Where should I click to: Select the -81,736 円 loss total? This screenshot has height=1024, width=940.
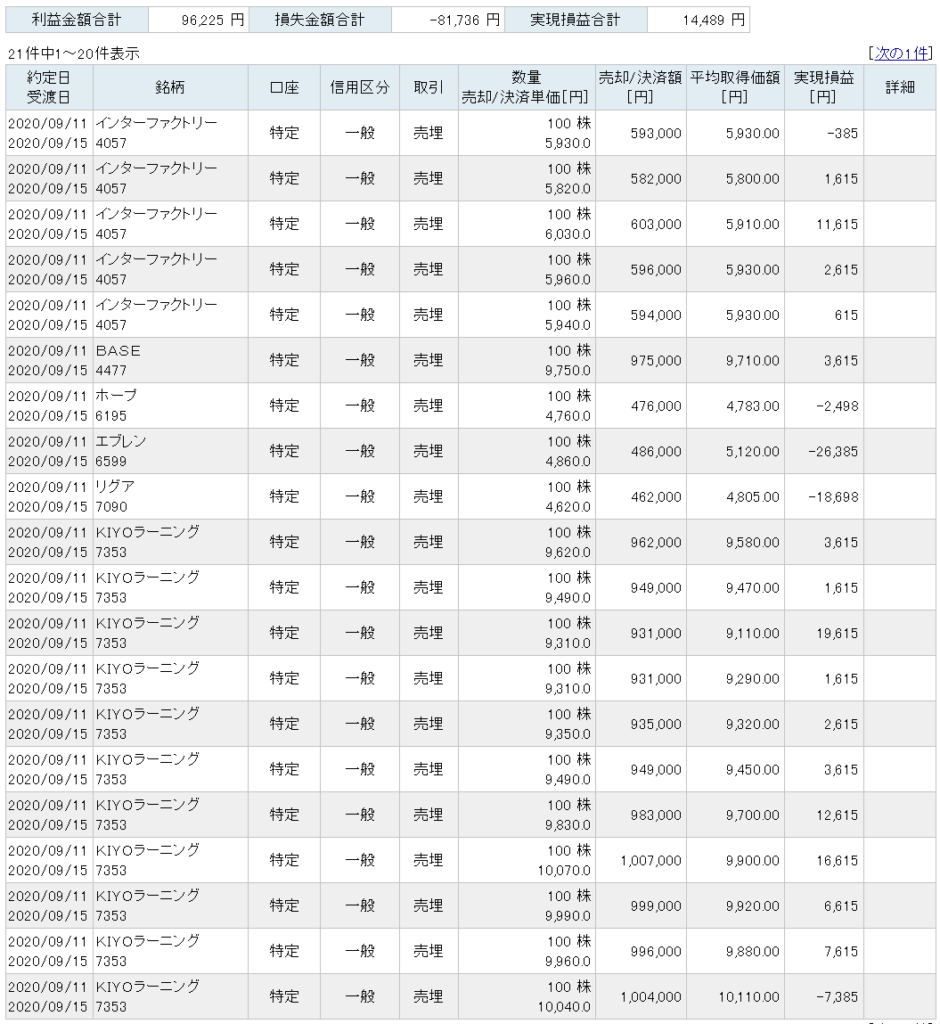tap(448, 20)
